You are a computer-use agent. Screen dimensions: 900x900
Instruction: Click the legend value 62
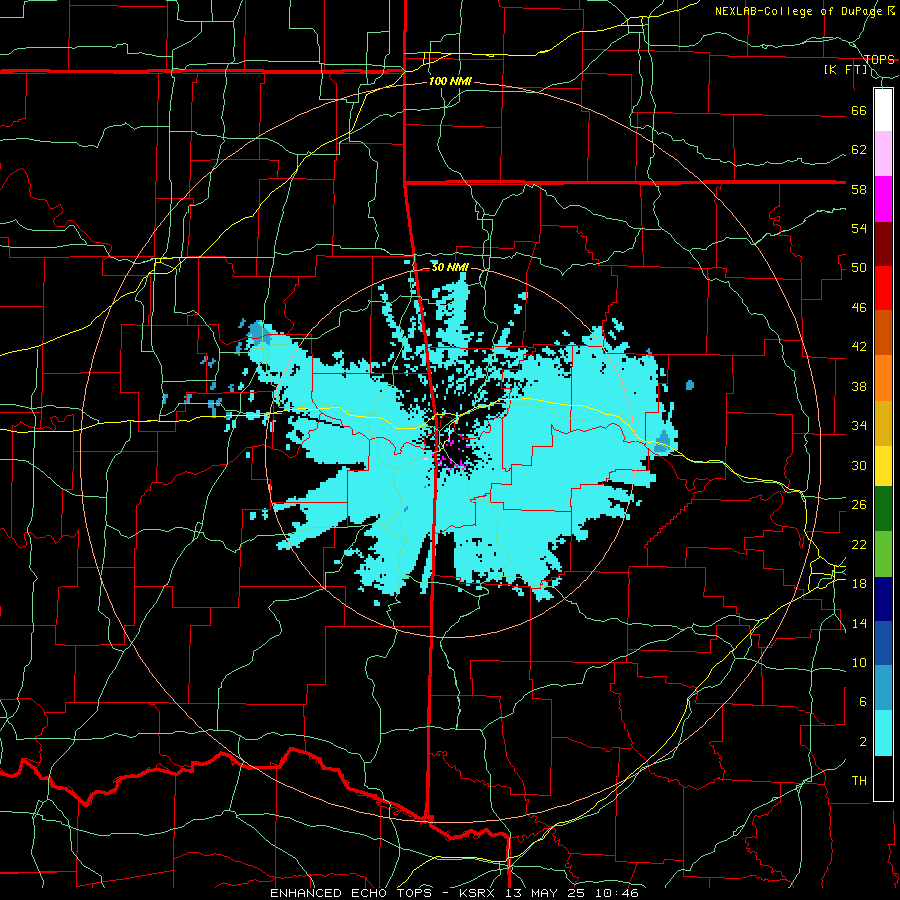click(x=859, y=149)
